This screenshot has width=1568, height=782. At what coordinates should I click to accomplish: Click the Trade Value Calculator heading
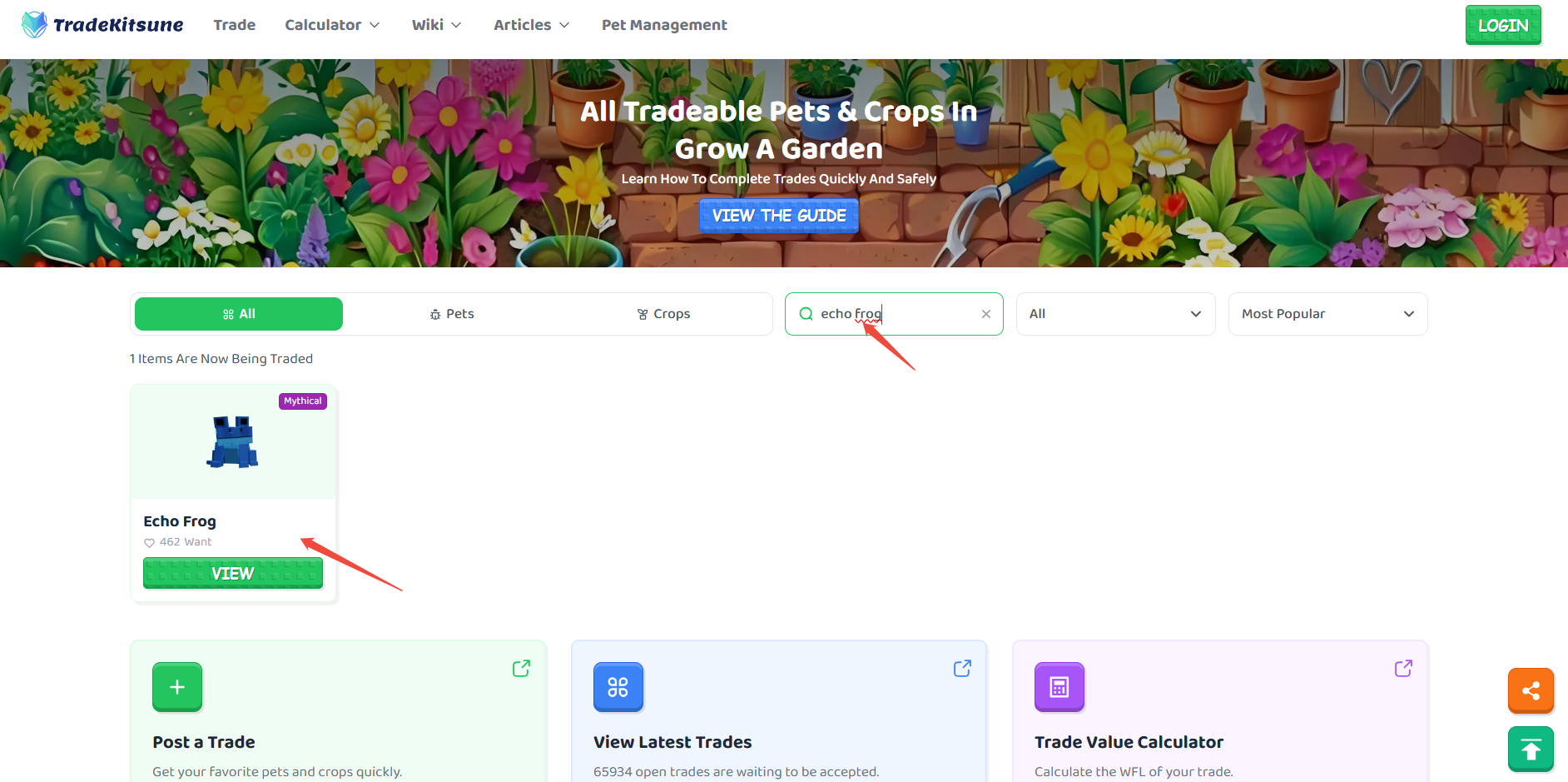click(x=1129, y=742)
